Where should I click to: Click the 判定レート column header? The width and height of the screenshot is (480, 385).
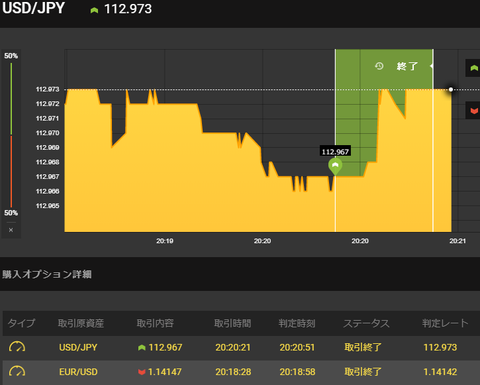445,323
